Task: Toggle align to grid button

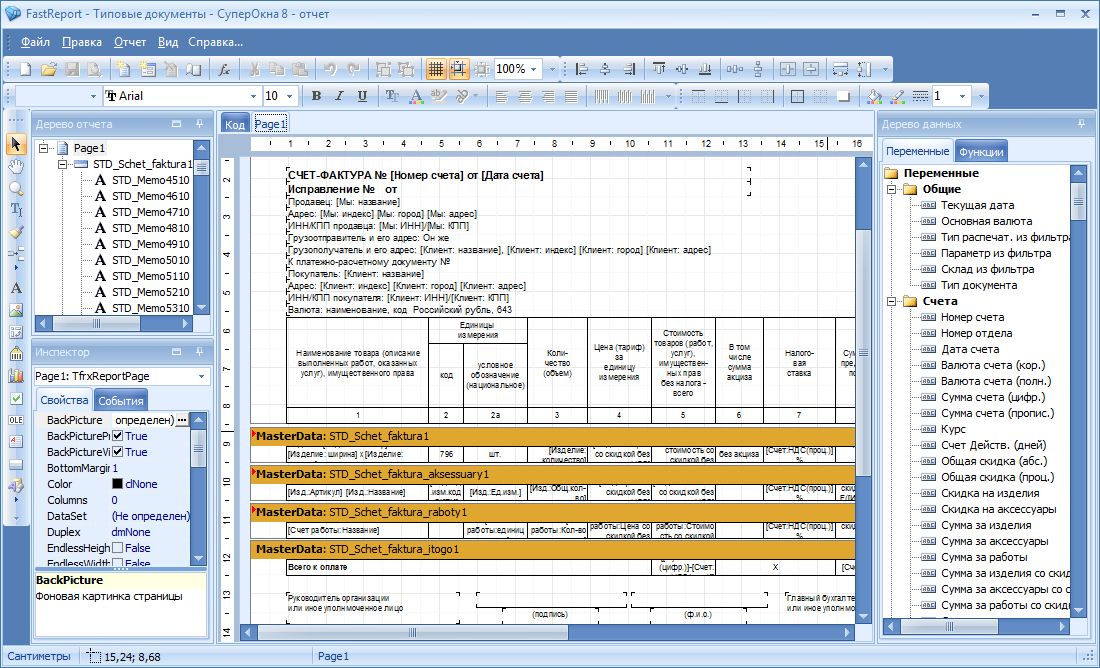Action: [x=459, y=69]
